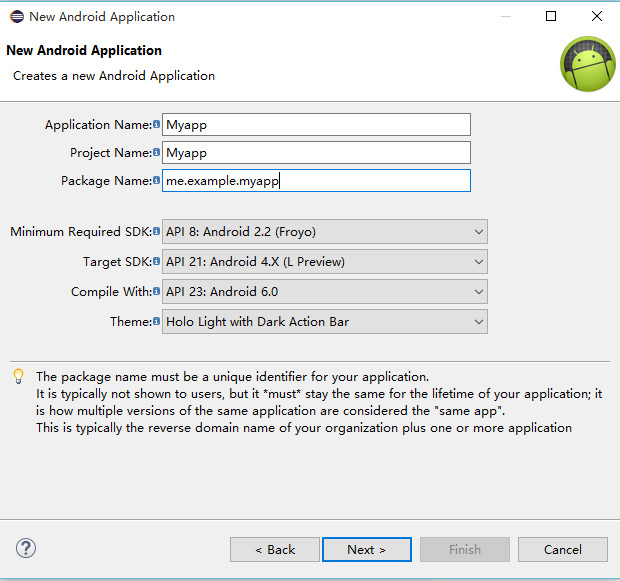620x581 pixels.
Task: Click the Android robot logo
Action: pyautogui.click(x=588, y=64)
